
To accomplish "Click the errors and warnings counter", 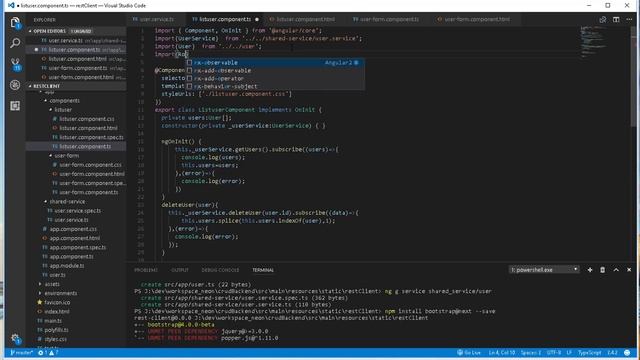I will click(48, 353).
